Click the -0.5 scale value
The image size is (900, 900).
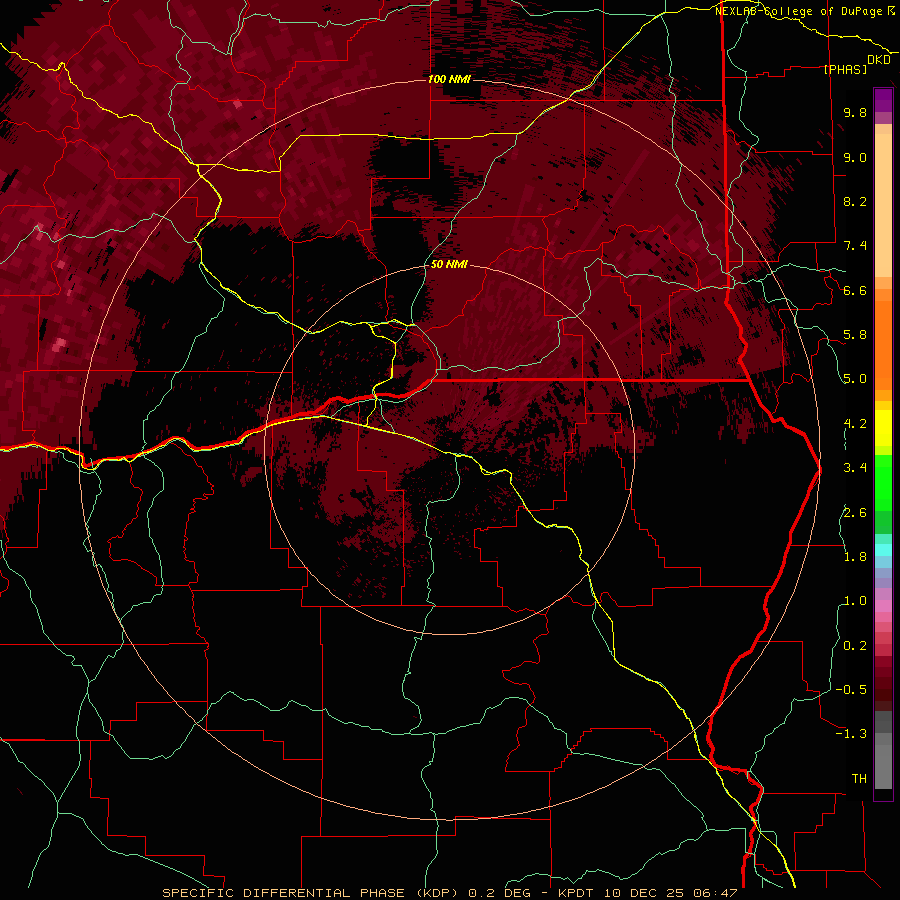[851, 690]
